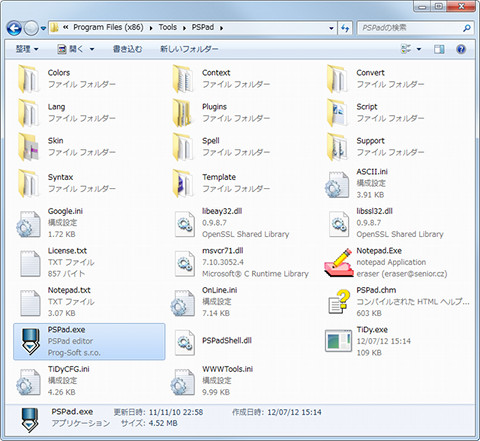Select the PSPad.chm help file icon

point(339,302)
